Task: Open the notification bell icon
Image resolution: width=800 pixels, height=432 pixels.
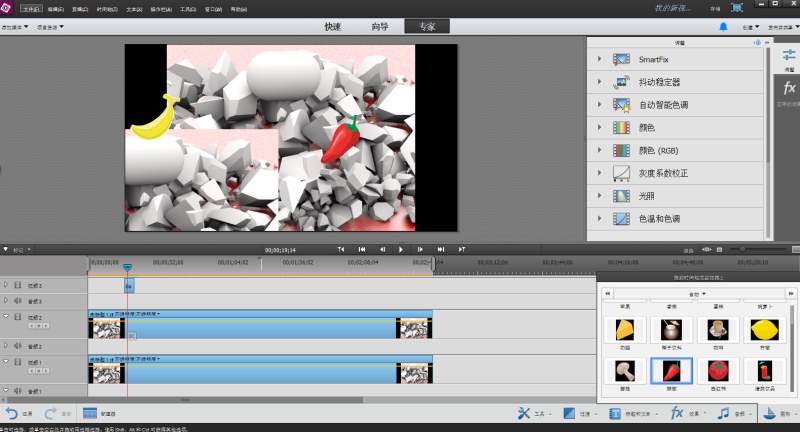Action: [723, 27]
